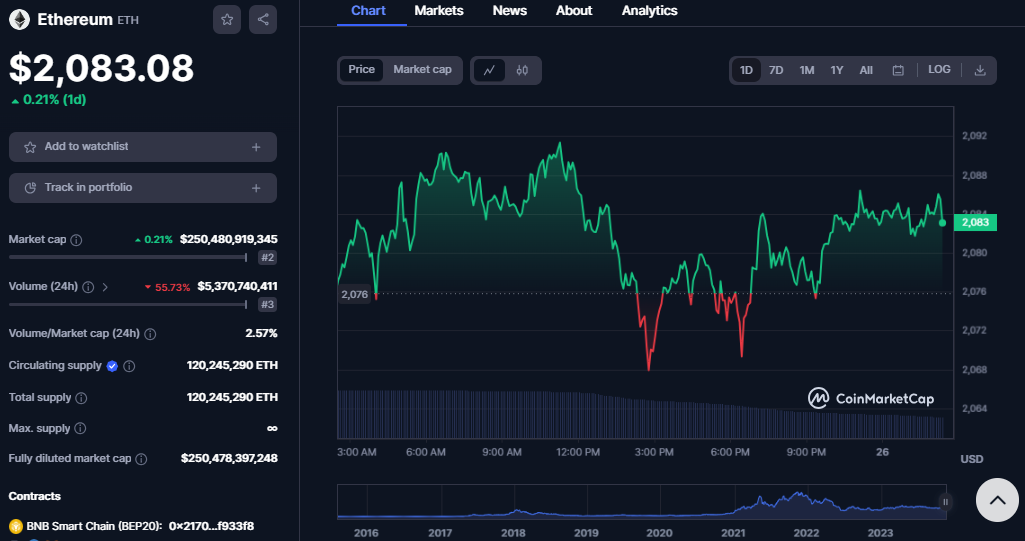Viewport: 1025px width, 541px height.
Task: Select the line chart type icon
Action: pos(489,70)
